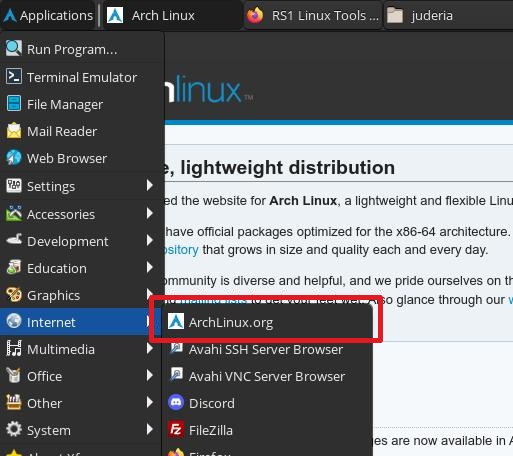
Task: Open Avahi VNC Server Browser entry
Action: tap(267, 376)
